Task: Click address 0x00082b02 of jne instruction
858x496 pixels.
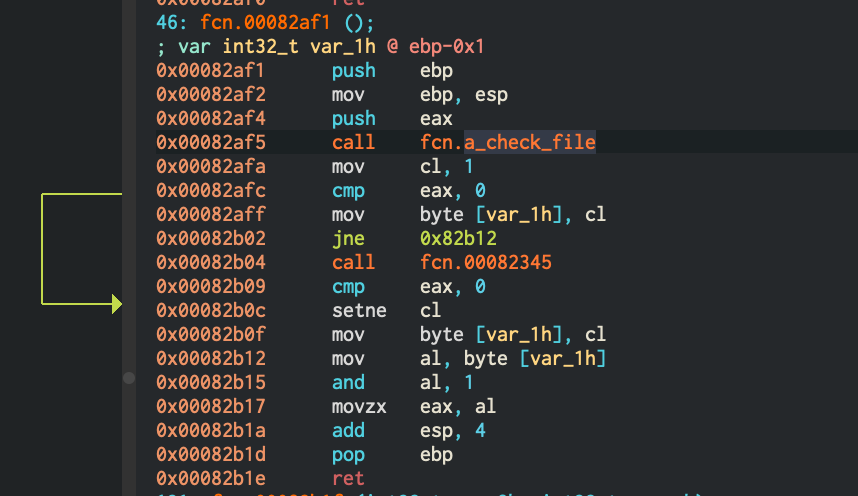Action: point(210,239)
